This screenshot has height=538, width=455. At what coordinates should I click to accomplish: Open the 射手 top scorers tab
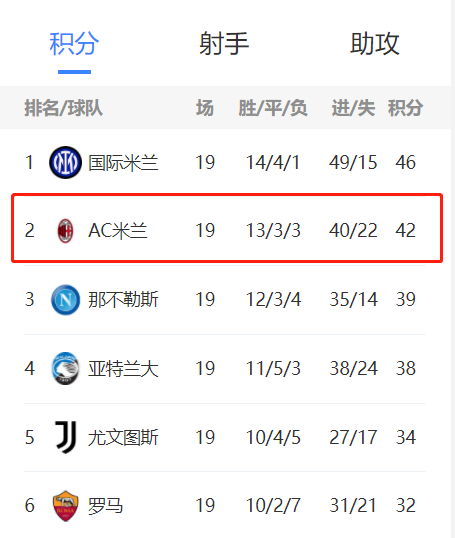[x=224, y=44]
